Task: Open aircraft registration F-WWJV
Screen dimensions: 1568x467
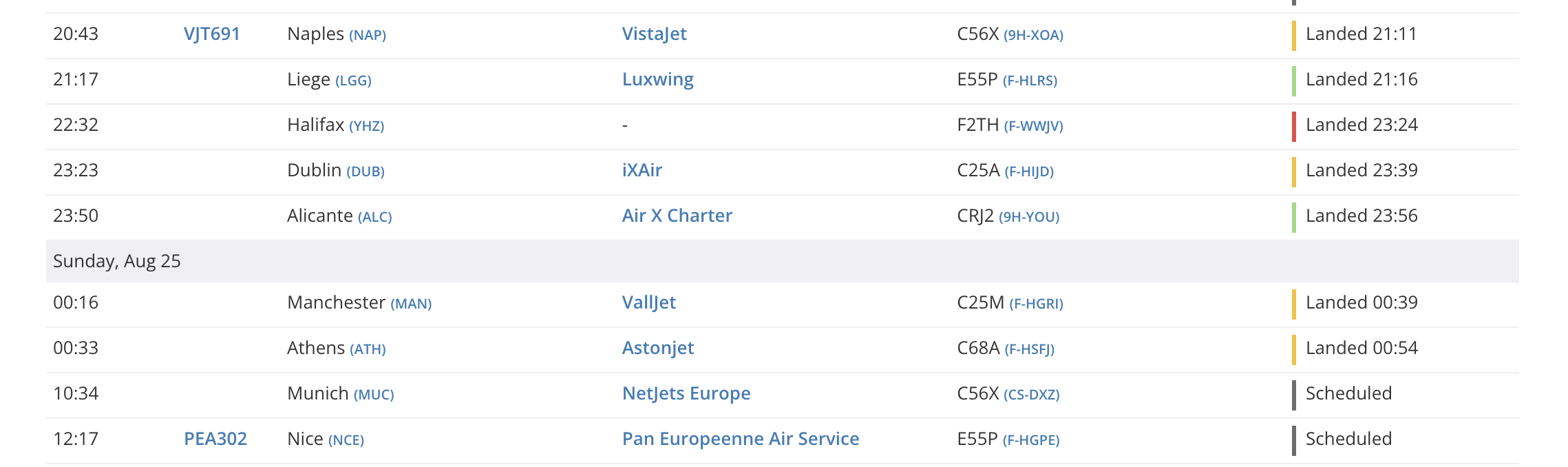Action: [x=1033, y=127]
